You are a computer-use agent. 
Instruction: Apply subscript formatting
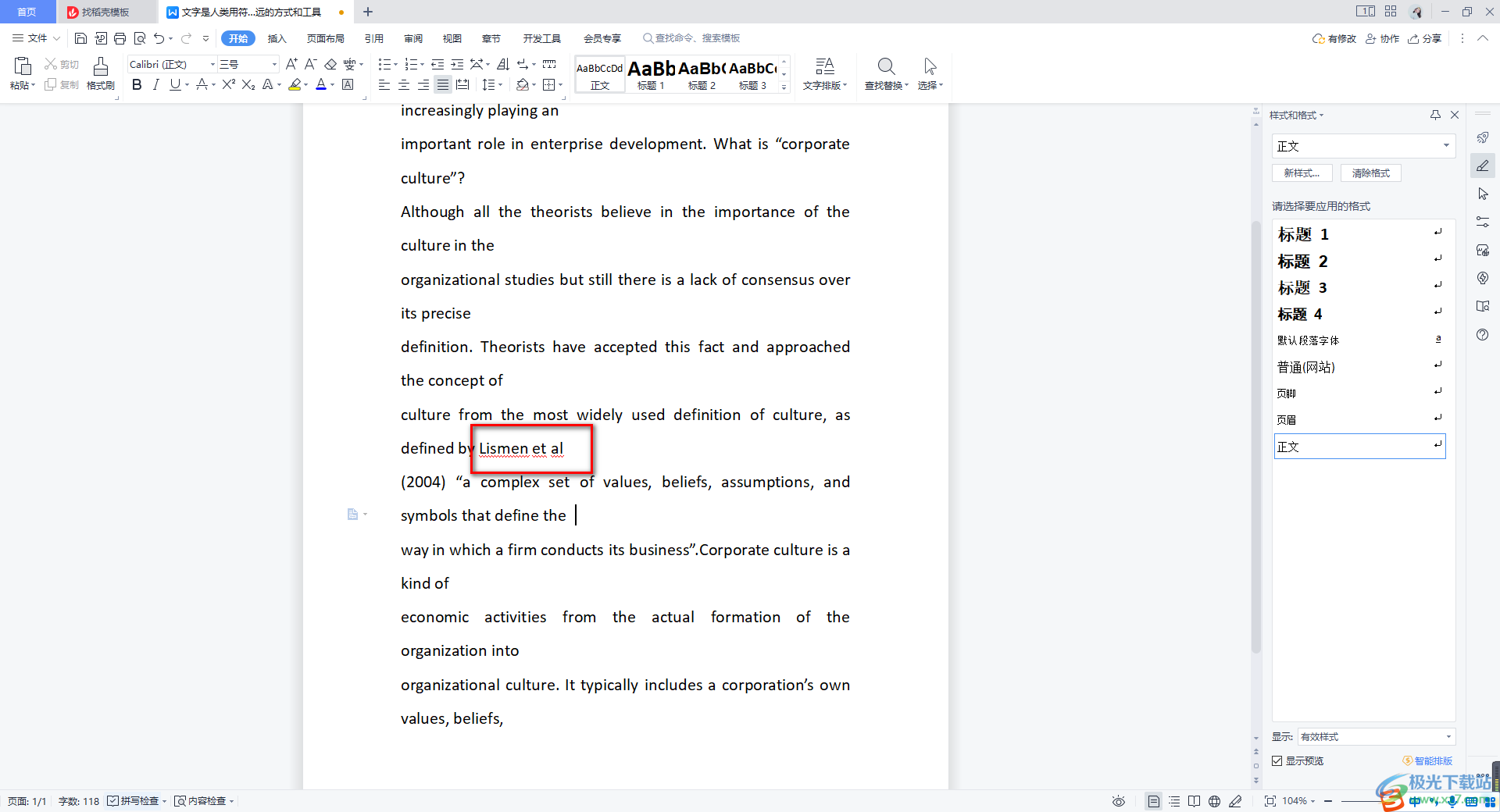tap(248, 84)
